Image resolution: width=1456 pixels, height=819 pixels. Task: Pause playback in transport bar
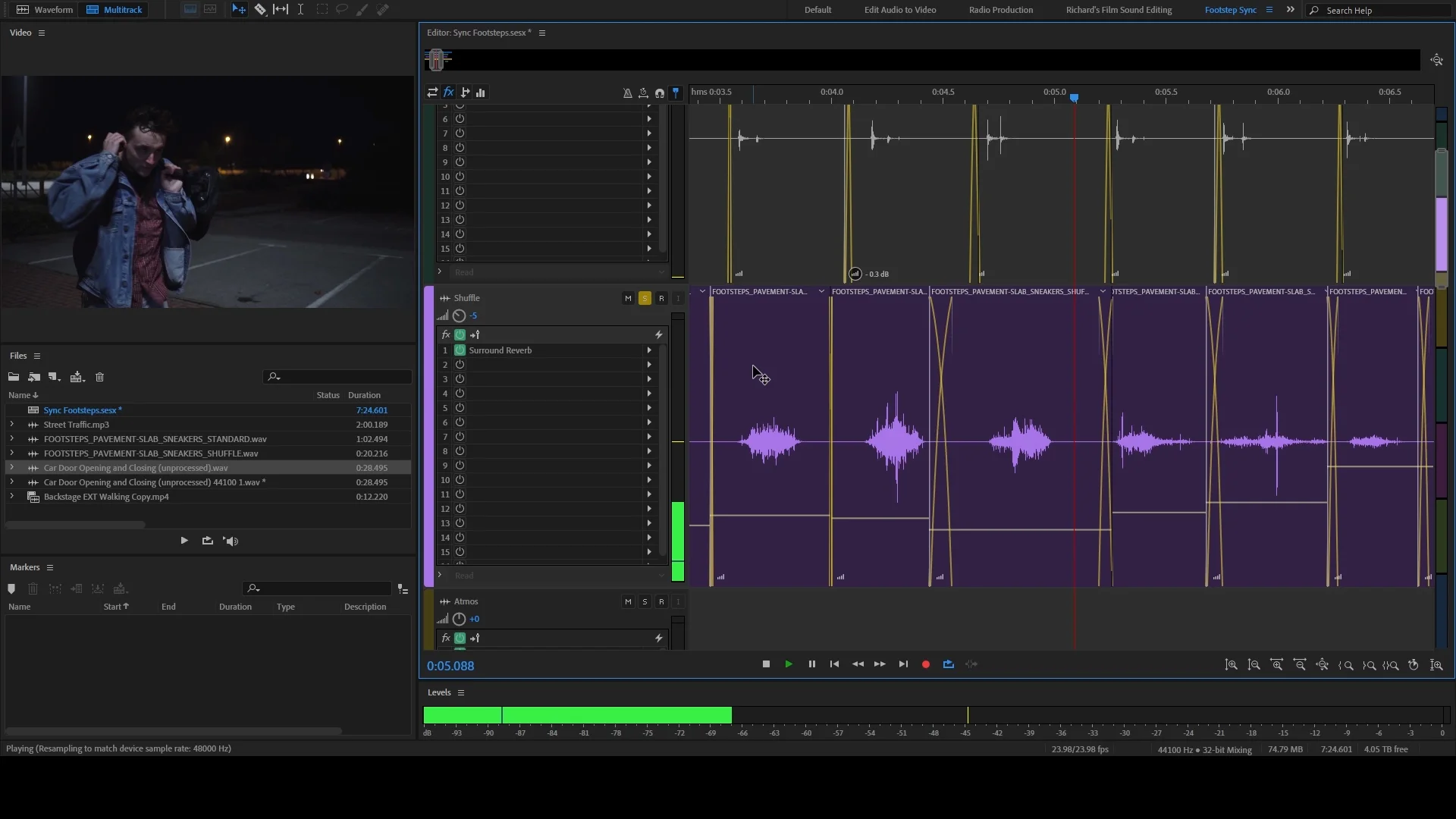coord(811,664)
